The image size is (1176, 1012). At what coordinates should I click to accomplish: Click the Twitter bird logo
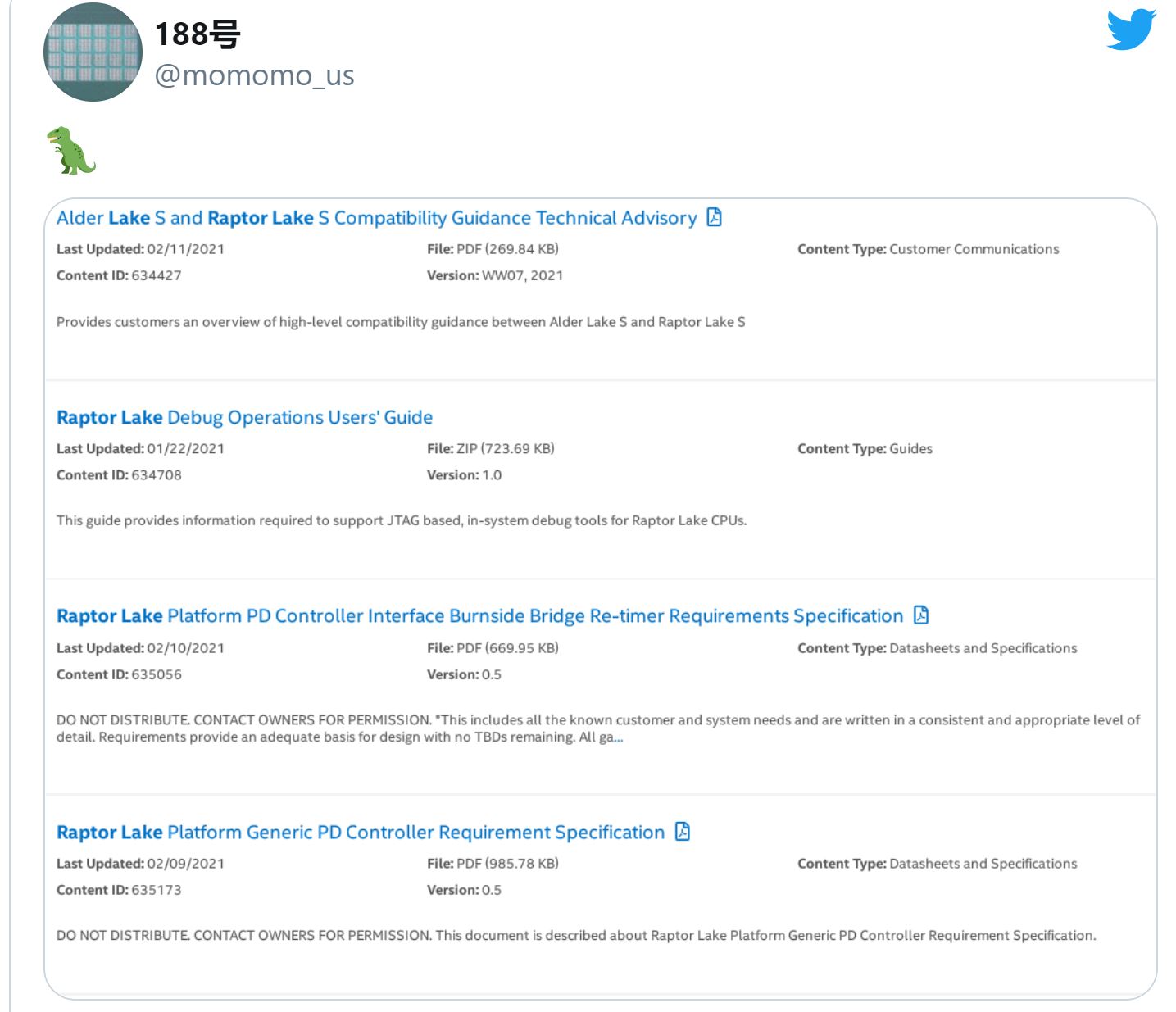(1131, 30)
